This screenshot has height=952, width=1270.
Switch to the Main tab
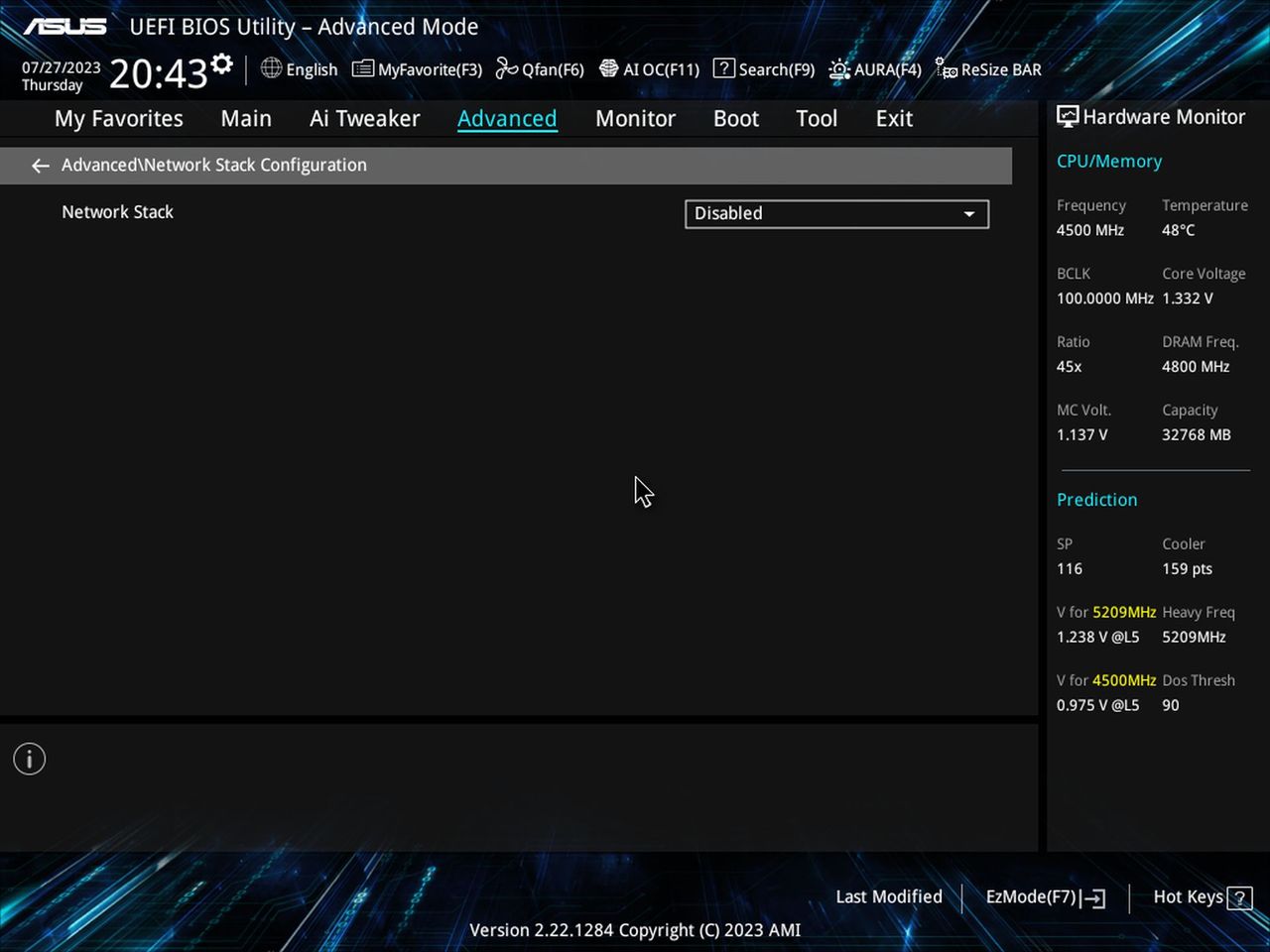tap(246, 119)
